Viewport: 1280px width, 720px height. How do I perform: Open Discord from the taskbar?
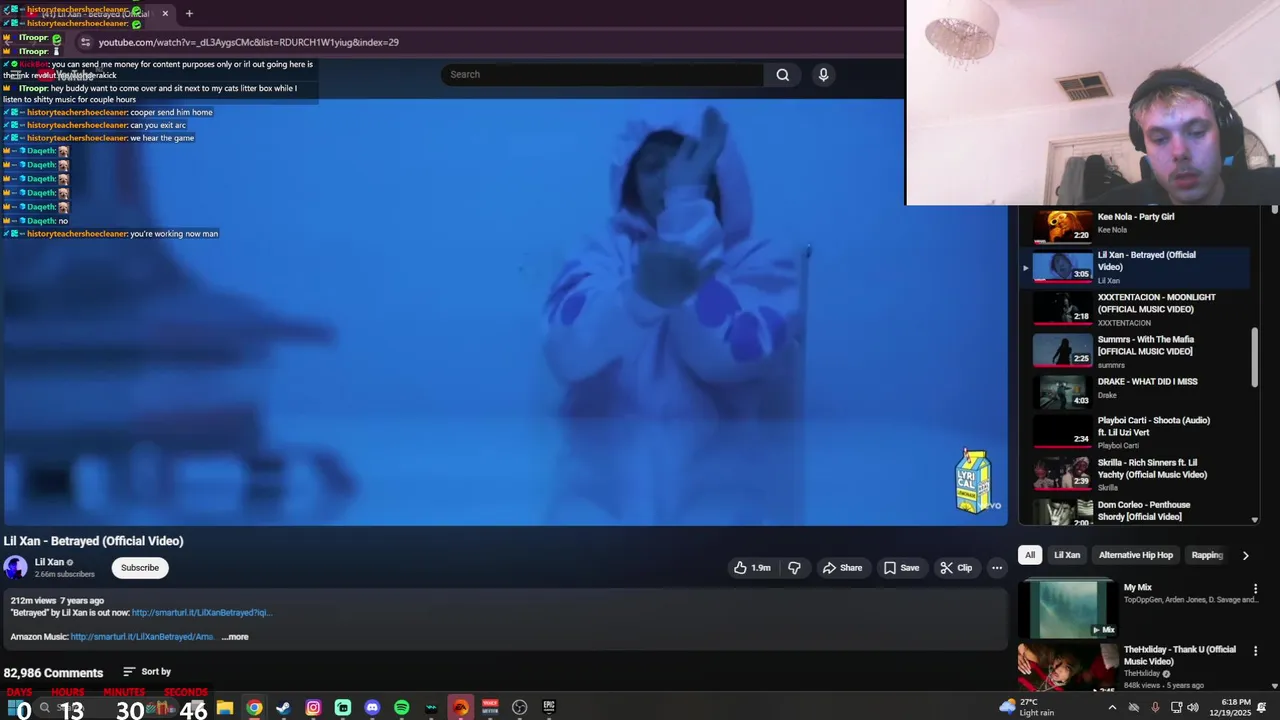372,708
